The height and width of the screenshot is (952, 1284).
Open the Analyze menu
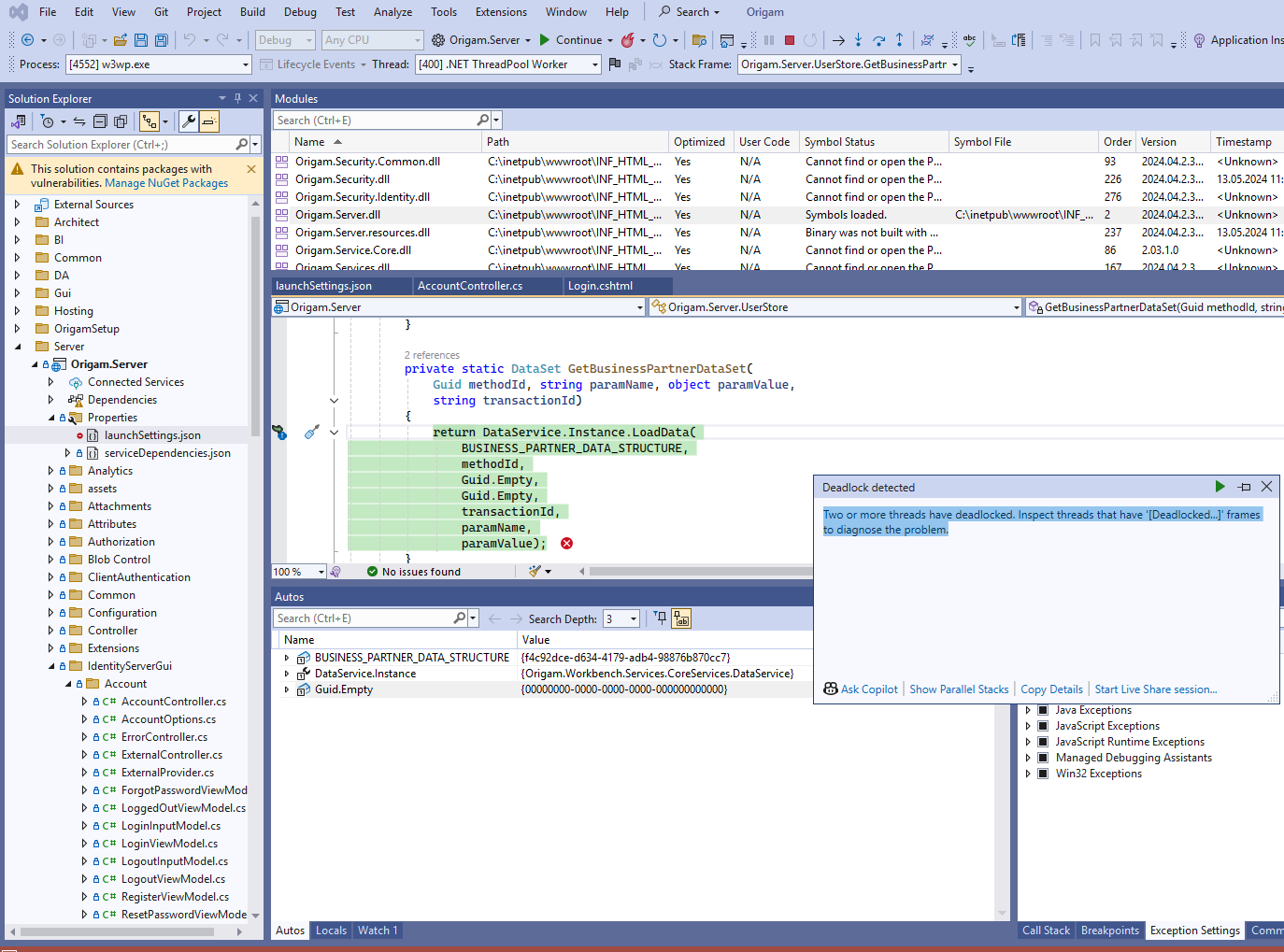click(392, 12)
